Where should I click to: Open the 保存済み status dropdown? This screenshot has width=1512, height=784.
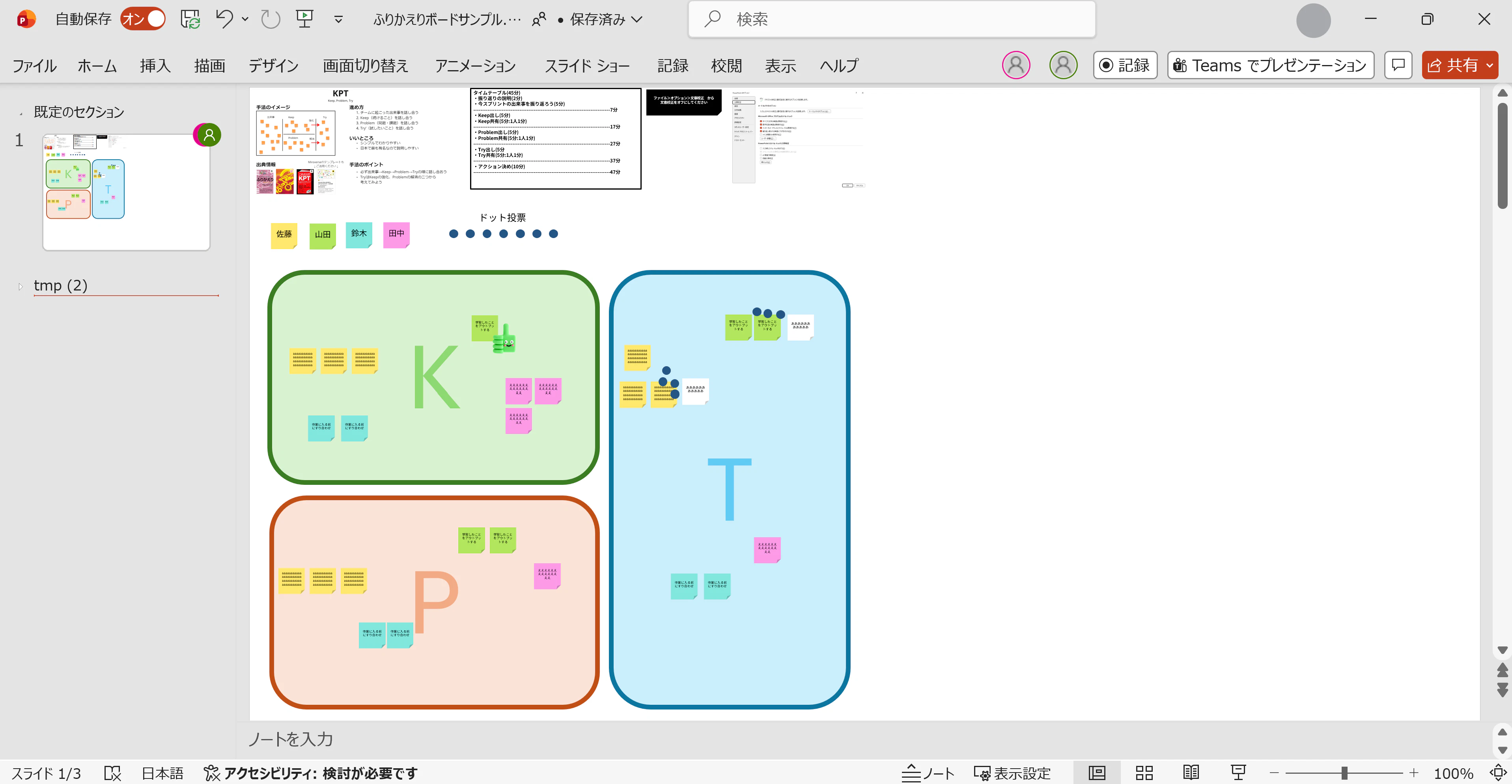(606, 19)
